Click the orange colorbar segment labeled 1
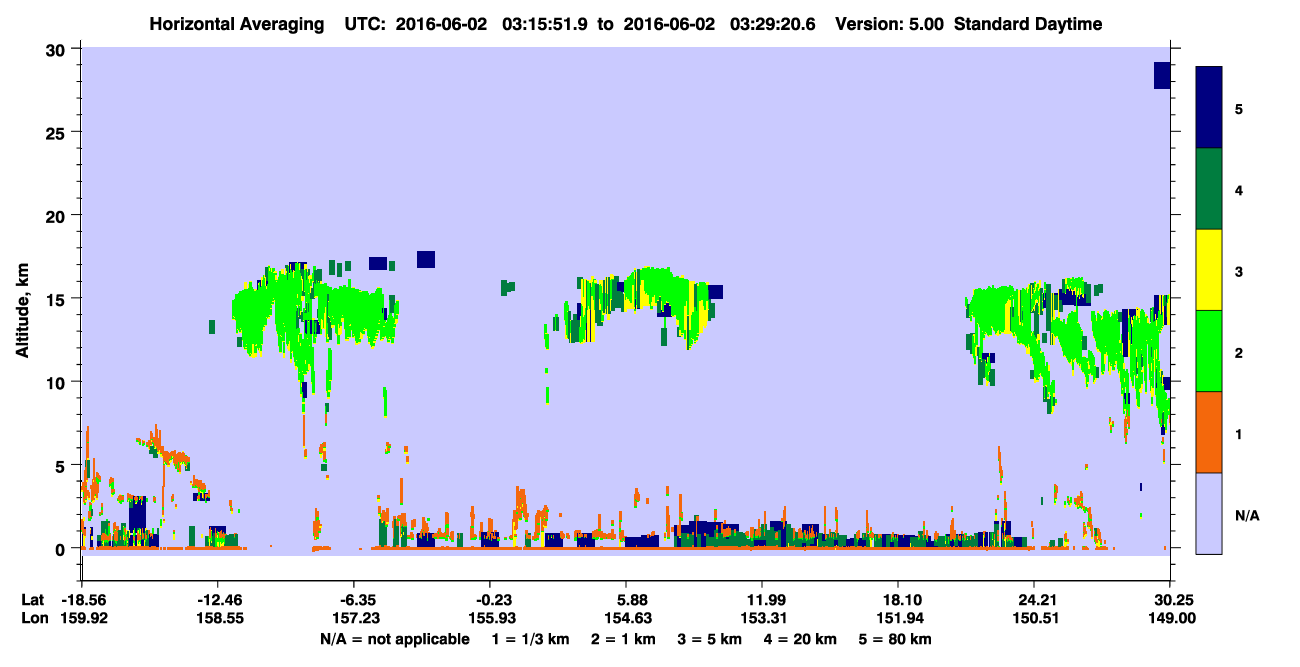The width and height of the screenshot is (1300, 667). (x=1209, y=432)
